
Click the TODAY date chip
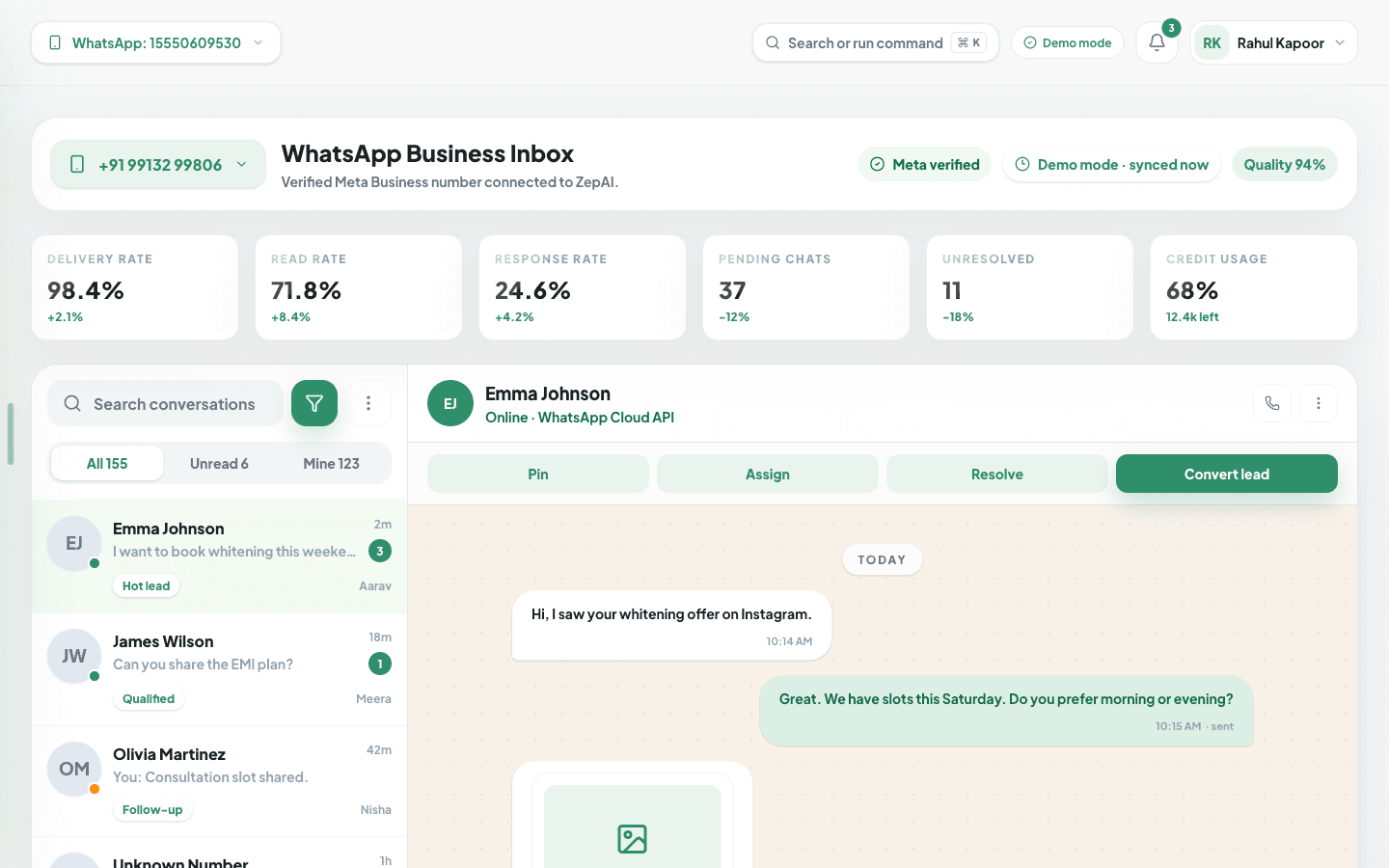click(882, 559)
